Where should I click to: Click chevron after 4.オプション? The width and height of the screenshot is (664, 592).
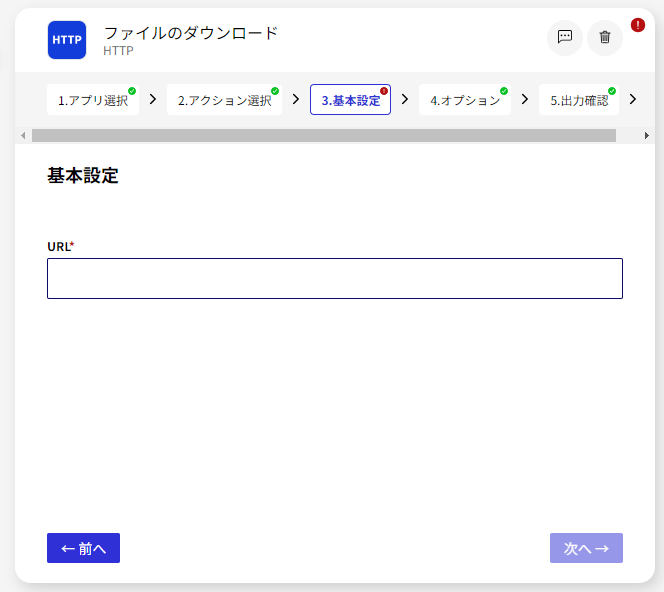click(525, 100)
